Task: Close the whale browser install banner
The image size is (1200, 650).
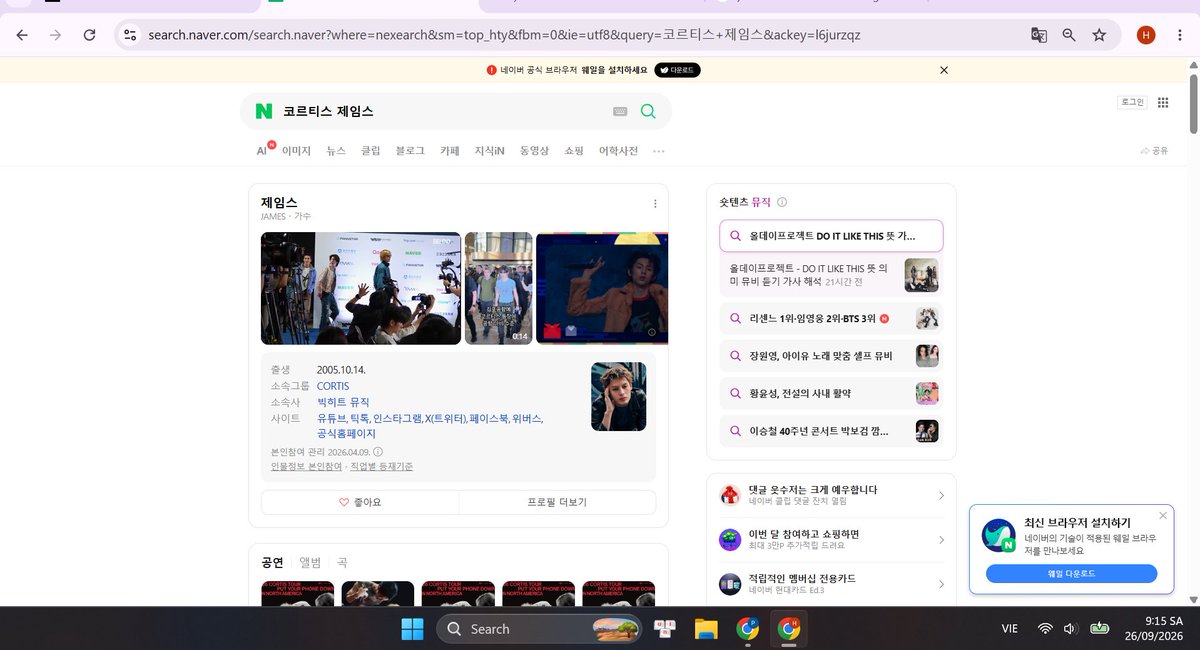Action: point(944,70)
